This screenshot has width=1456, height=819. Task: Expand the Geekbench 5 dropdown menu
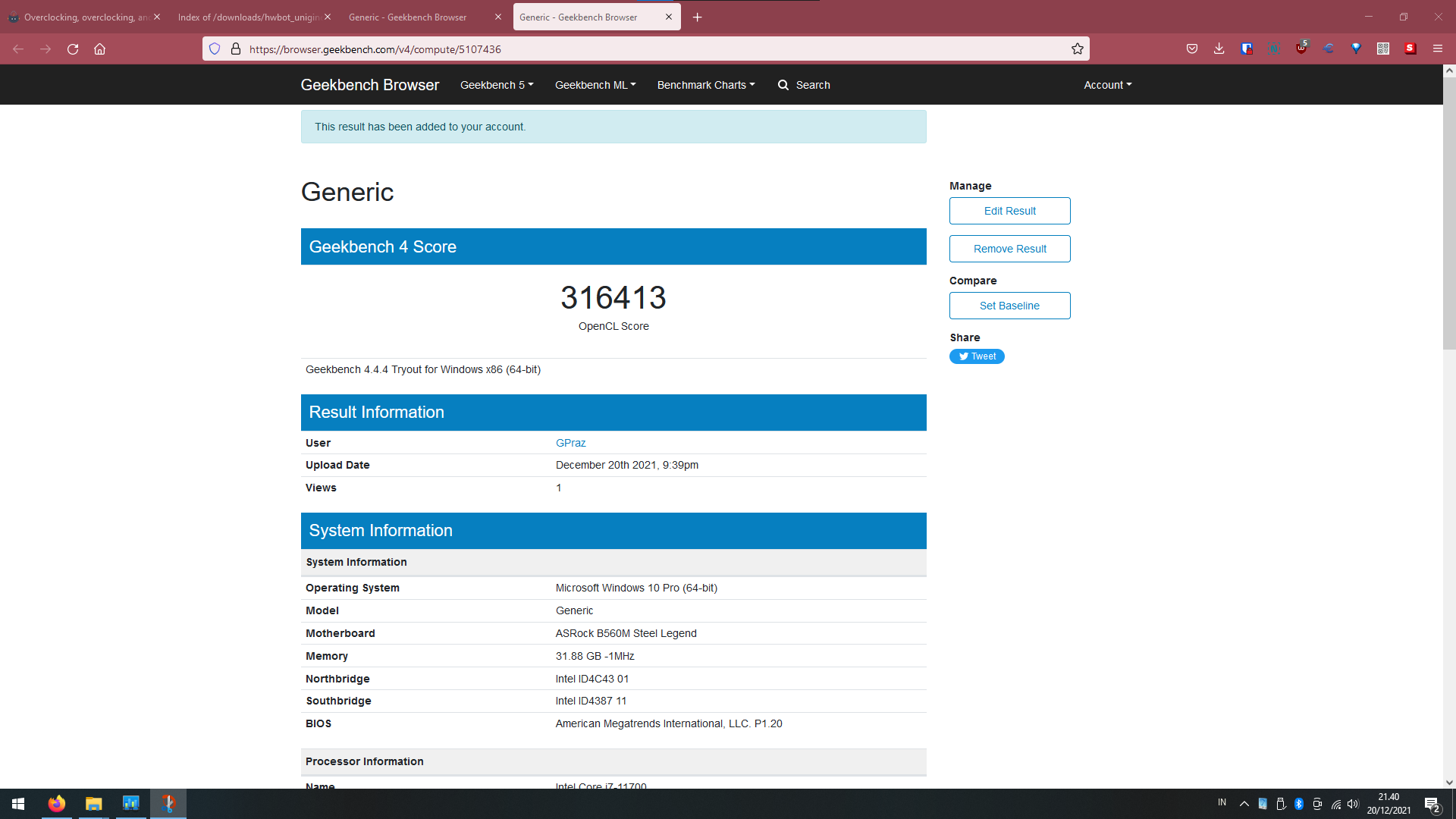point(497,85)
